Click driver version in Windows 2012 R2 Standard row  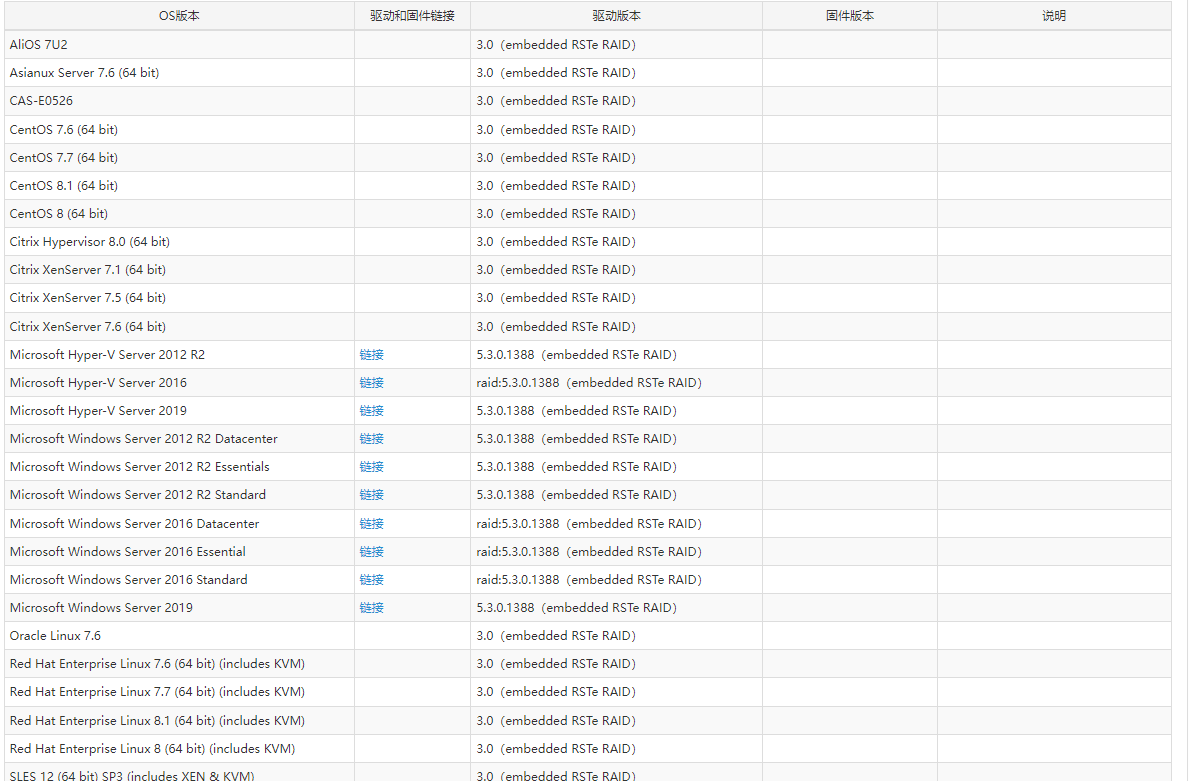(x=576, y=495)
